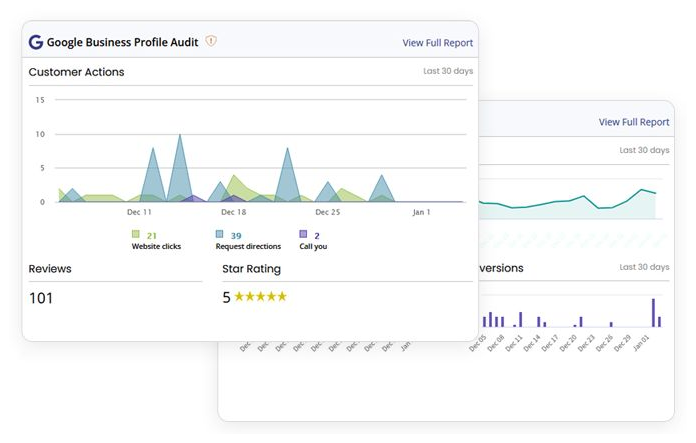
Task: Click the Dec 25 axis label
Action: [x=328, y=212]
